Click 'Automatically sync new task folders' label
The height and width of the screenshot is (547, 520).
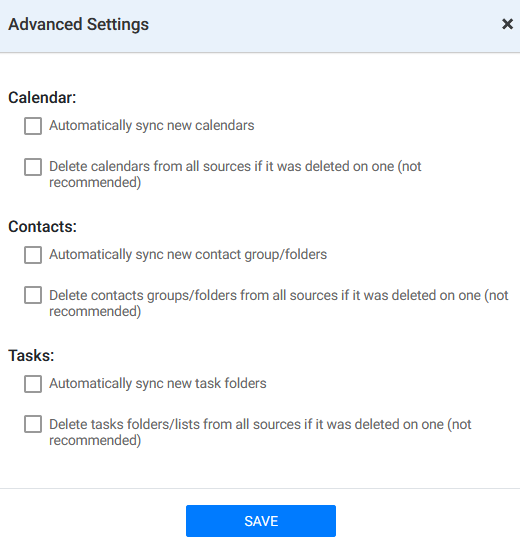tap(158, 383)
